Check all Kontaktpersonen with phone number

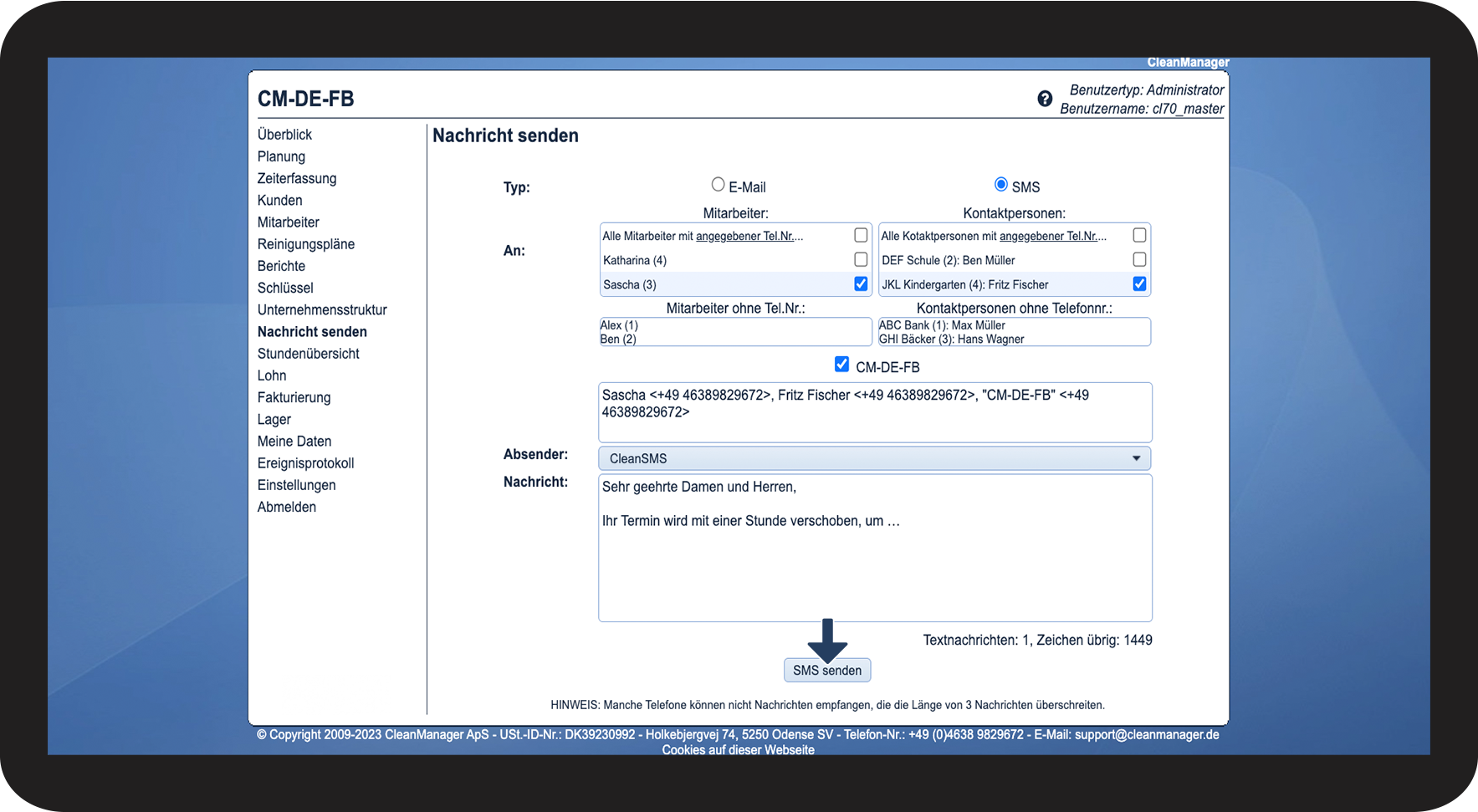point(1139,236)
